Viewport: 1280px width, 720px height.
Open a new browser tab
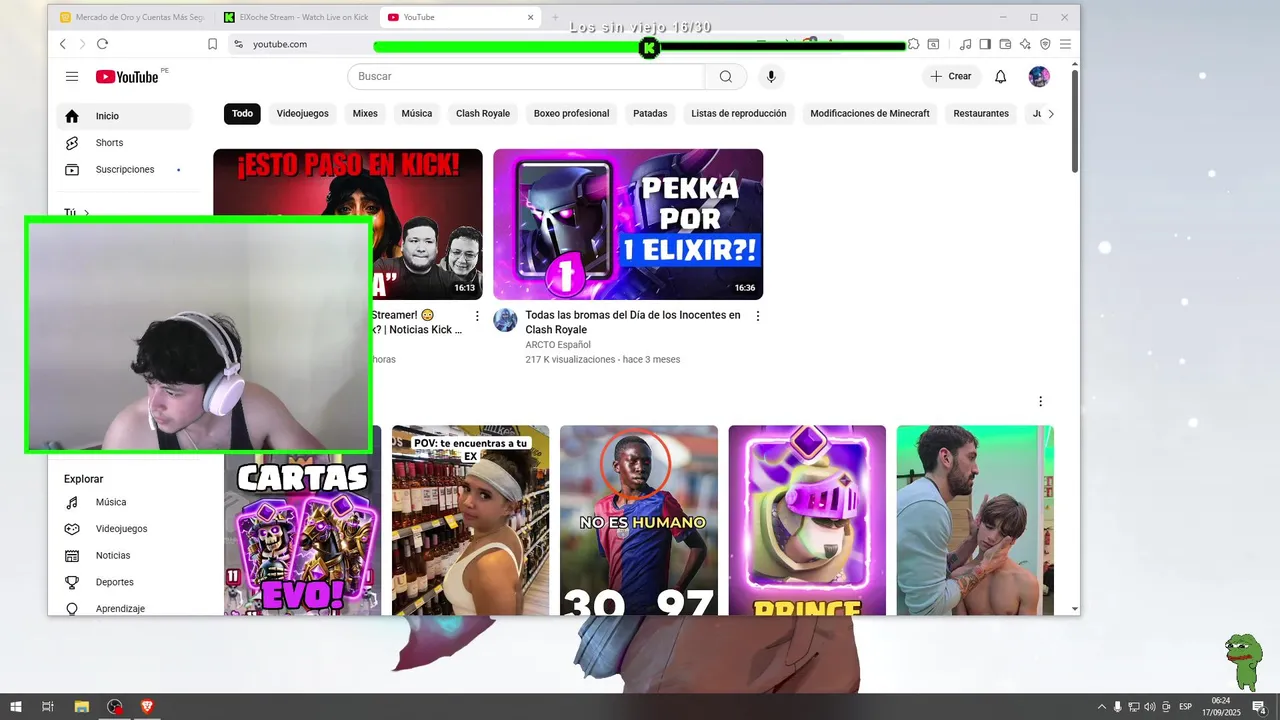(x=555, y=17)
